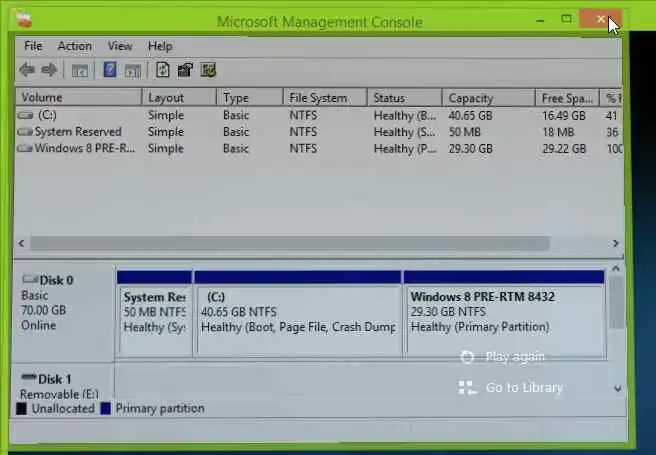Click the Refresh toolbar icon

[163, 70]
